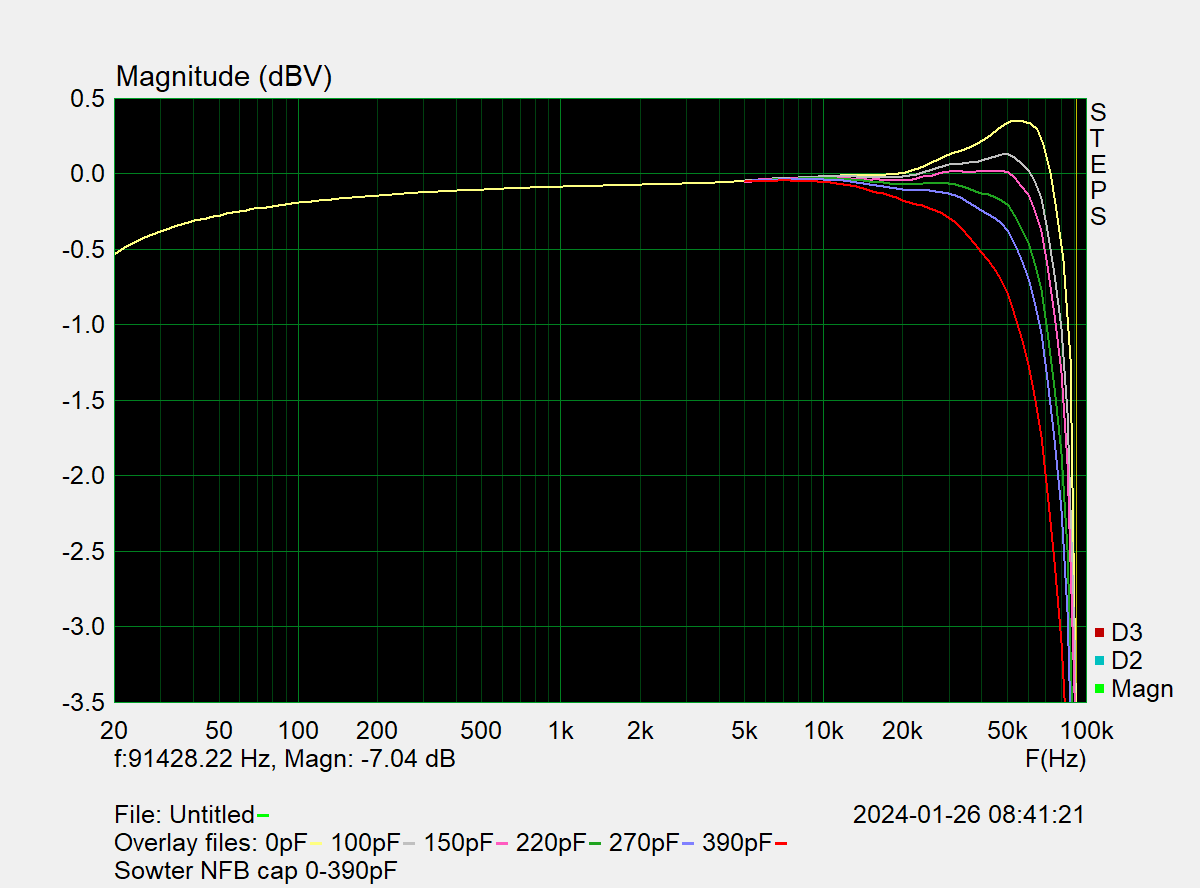Click the 10k frequency axis label
The width and height of the screenshot is (1200, 888).
[x=824, y=731]
